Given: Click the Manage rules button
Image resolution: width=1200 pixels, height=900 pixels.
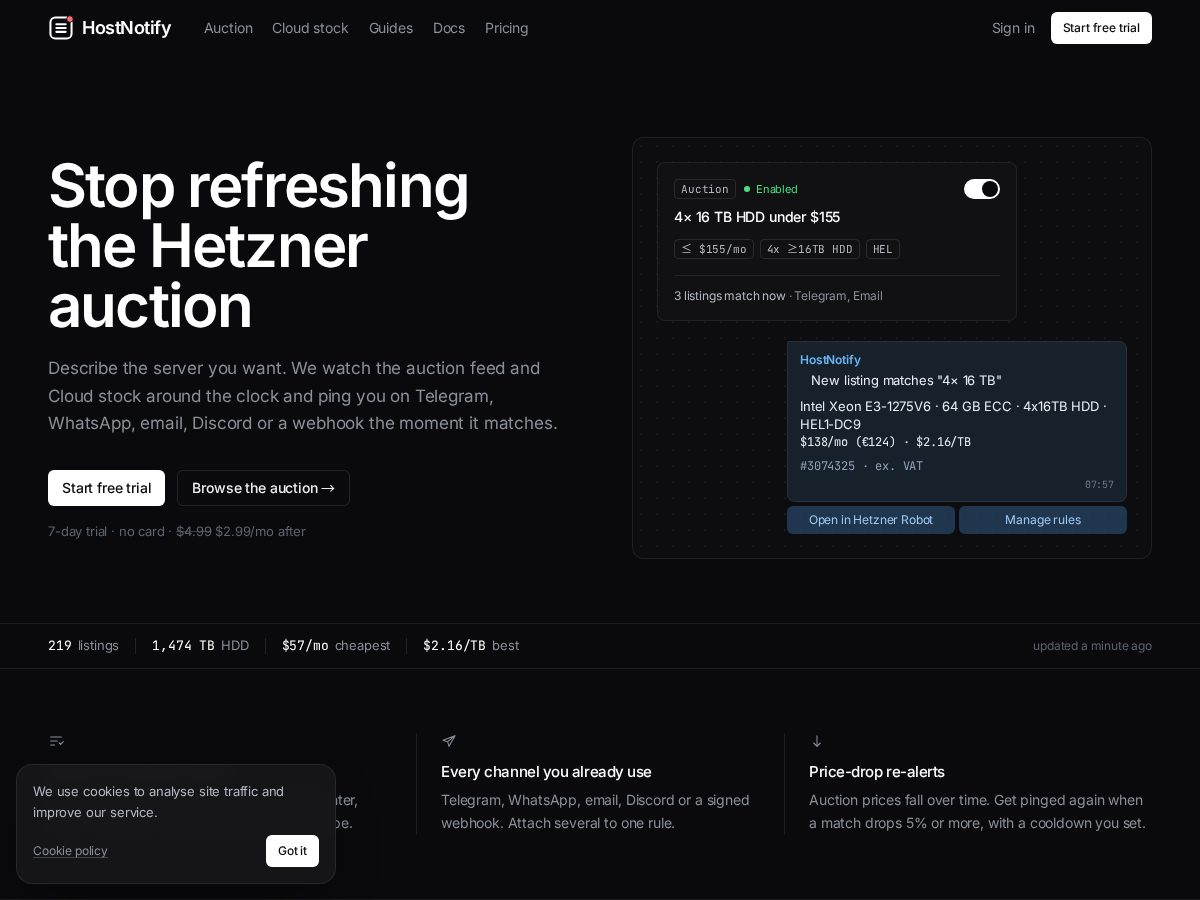Looking at the screenshot, I should pyautogui.click(x=1043, y=520).
